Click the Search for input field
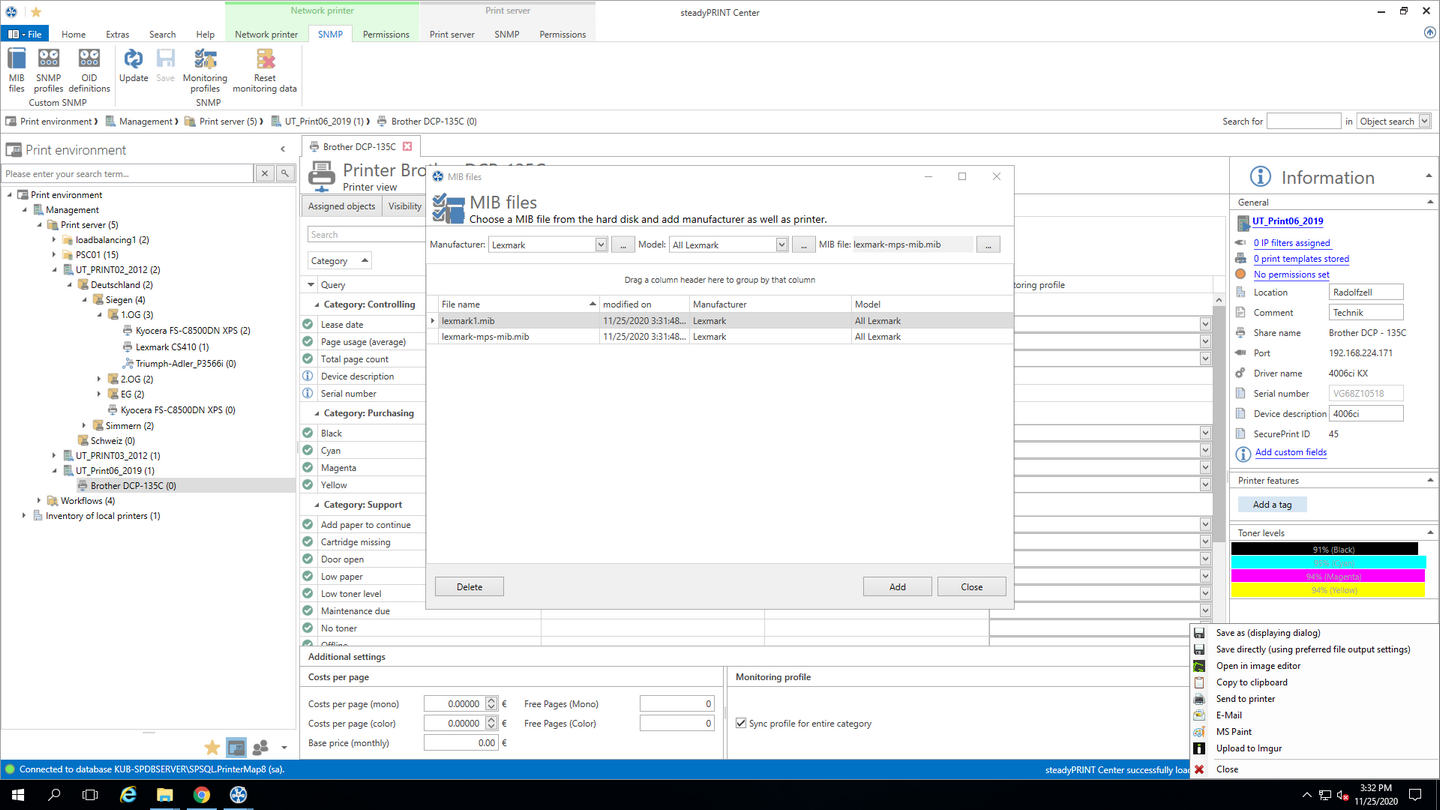The width and height of the screenshot is (1440, 810). pyautogui.click(x=1303, y=121)
